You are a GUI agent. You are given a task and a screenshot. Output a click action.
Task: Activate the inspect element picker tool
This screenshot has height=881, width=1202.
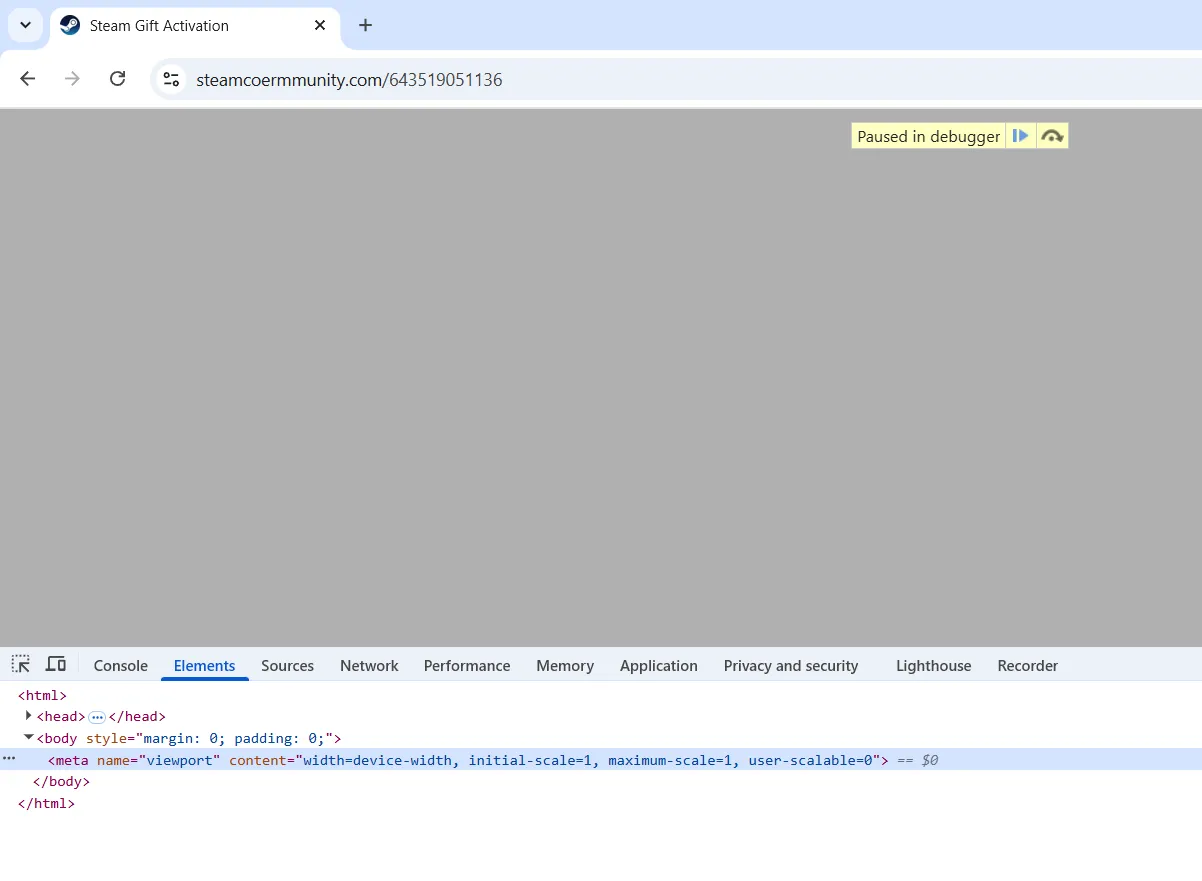[21, 665]
